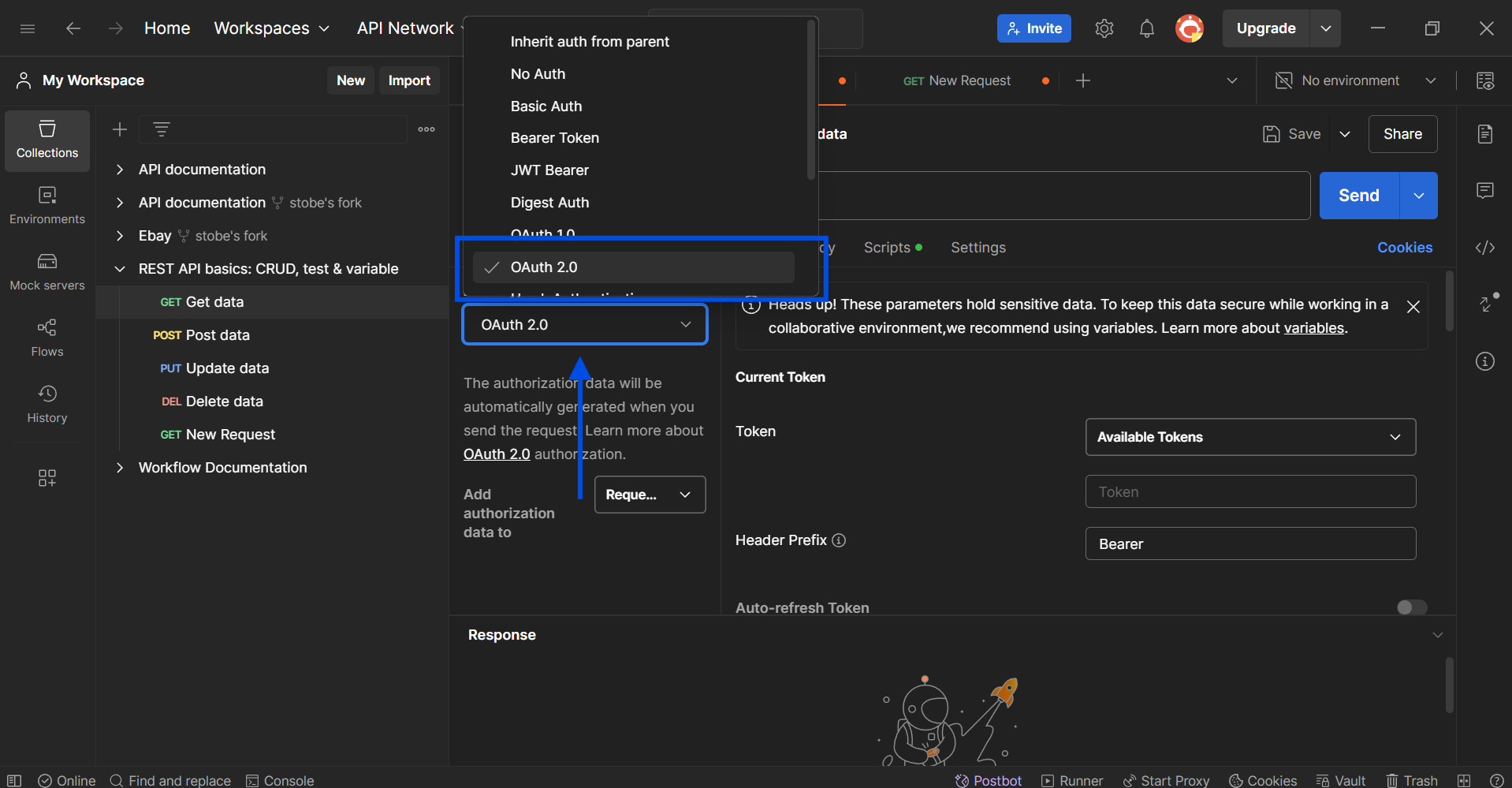Image resolution: width=1512 pixels, height=788 pixels.
Task: Click the Share button
Action: coord(1402,134)
